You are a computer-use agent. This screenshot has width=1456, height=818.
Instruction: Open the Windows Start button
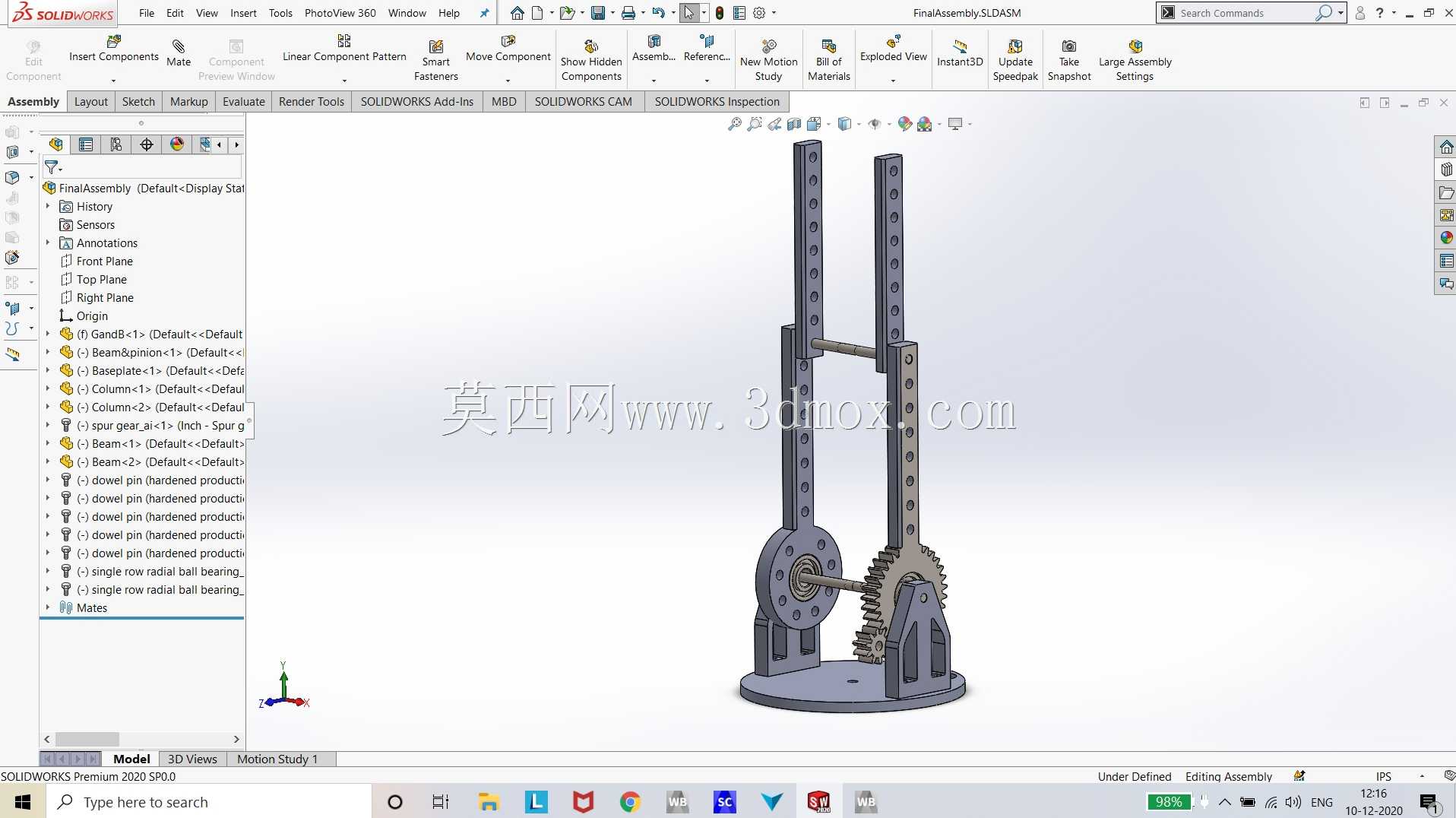23,802
